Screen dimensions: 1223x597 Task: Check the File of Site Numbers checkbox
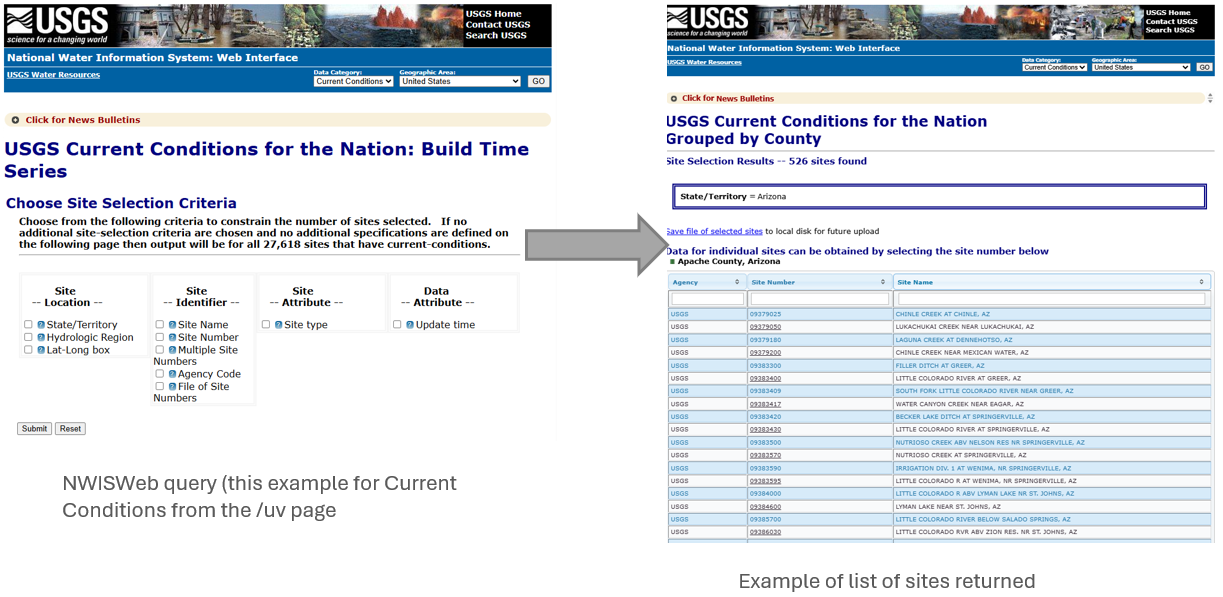(160, 386)
